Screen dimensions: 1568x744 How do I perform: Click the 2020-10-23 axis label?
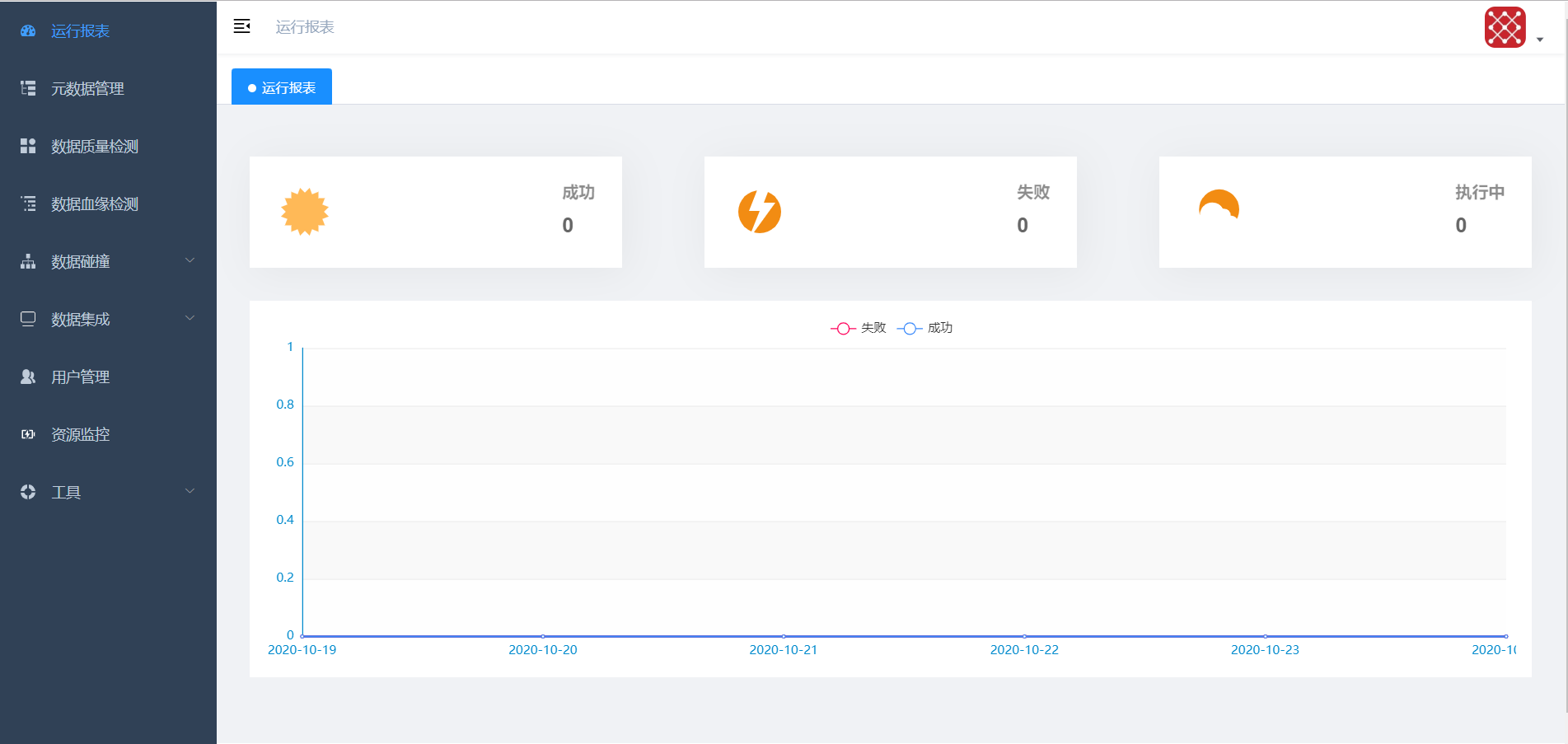pos(1265,650)
